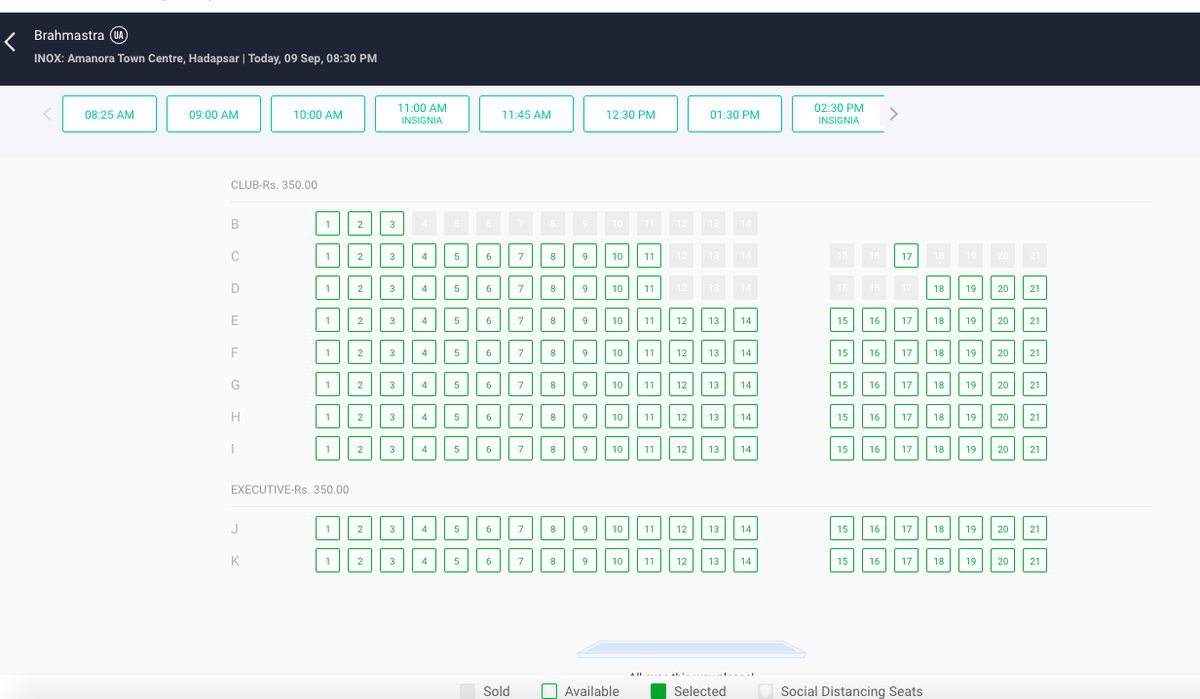Select the 08:25 AM showtime
1200x699 pixels.
(x=110, y=114)
